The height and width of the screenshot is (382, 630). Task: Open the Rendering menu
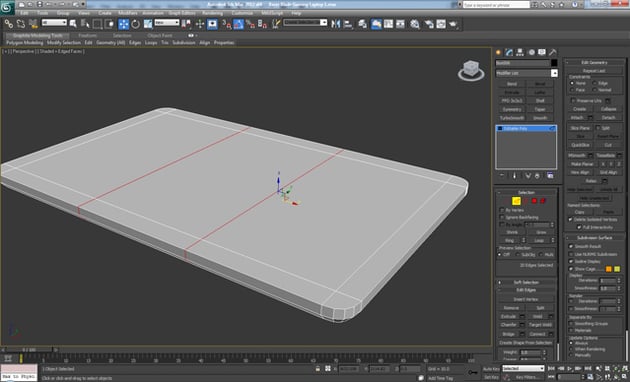coord(213,13)
